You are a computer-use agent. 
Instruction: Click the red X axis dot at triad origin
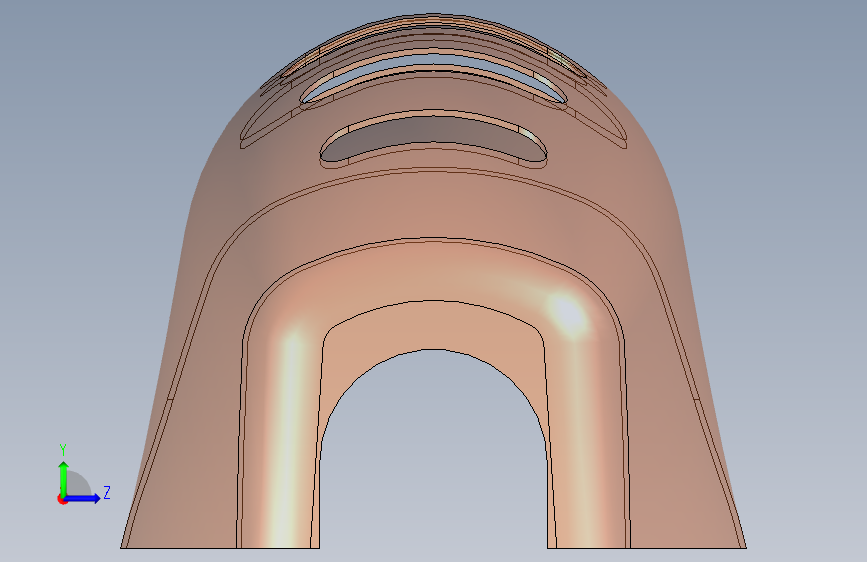62,499
